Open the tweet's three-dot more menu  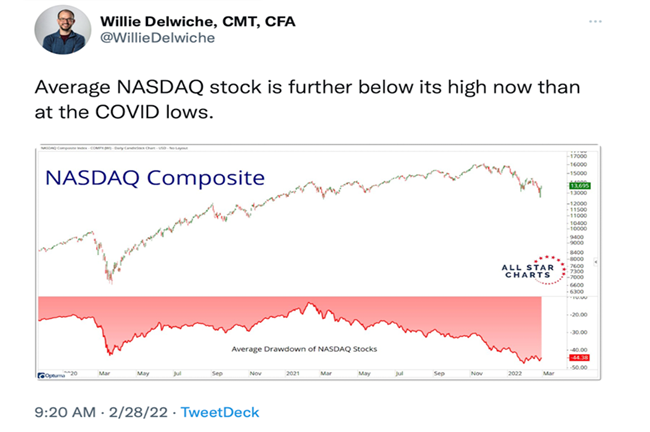(594, 20)
